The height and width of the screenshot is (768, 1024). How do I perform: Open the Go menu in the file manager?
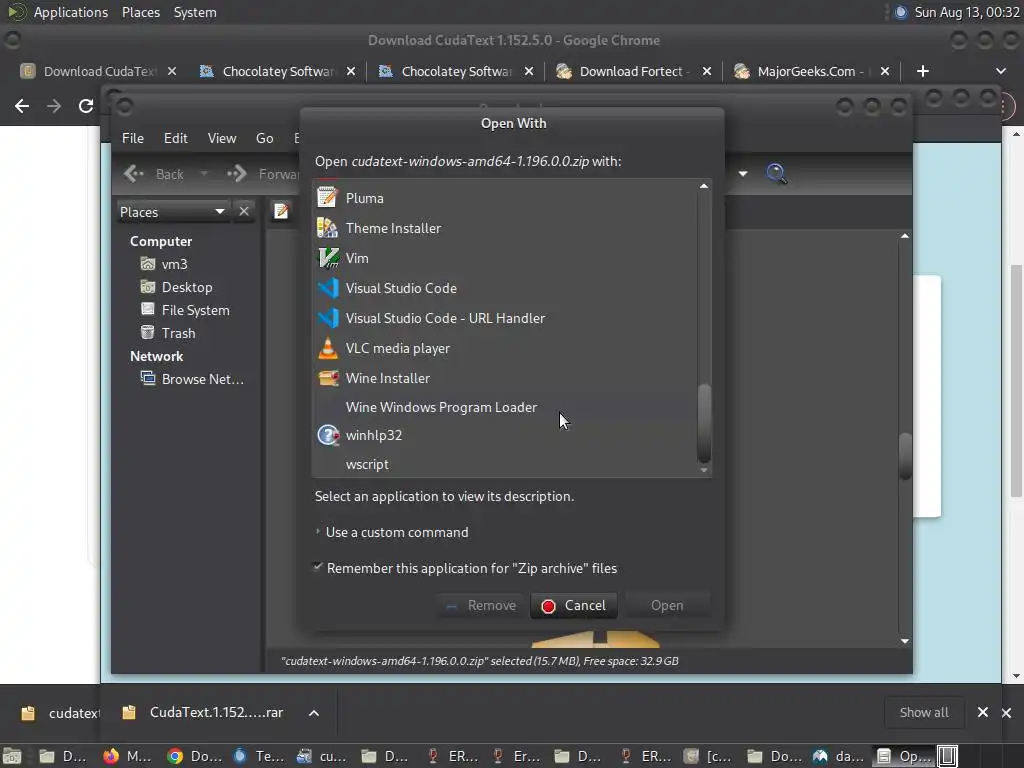click(264, 138)
